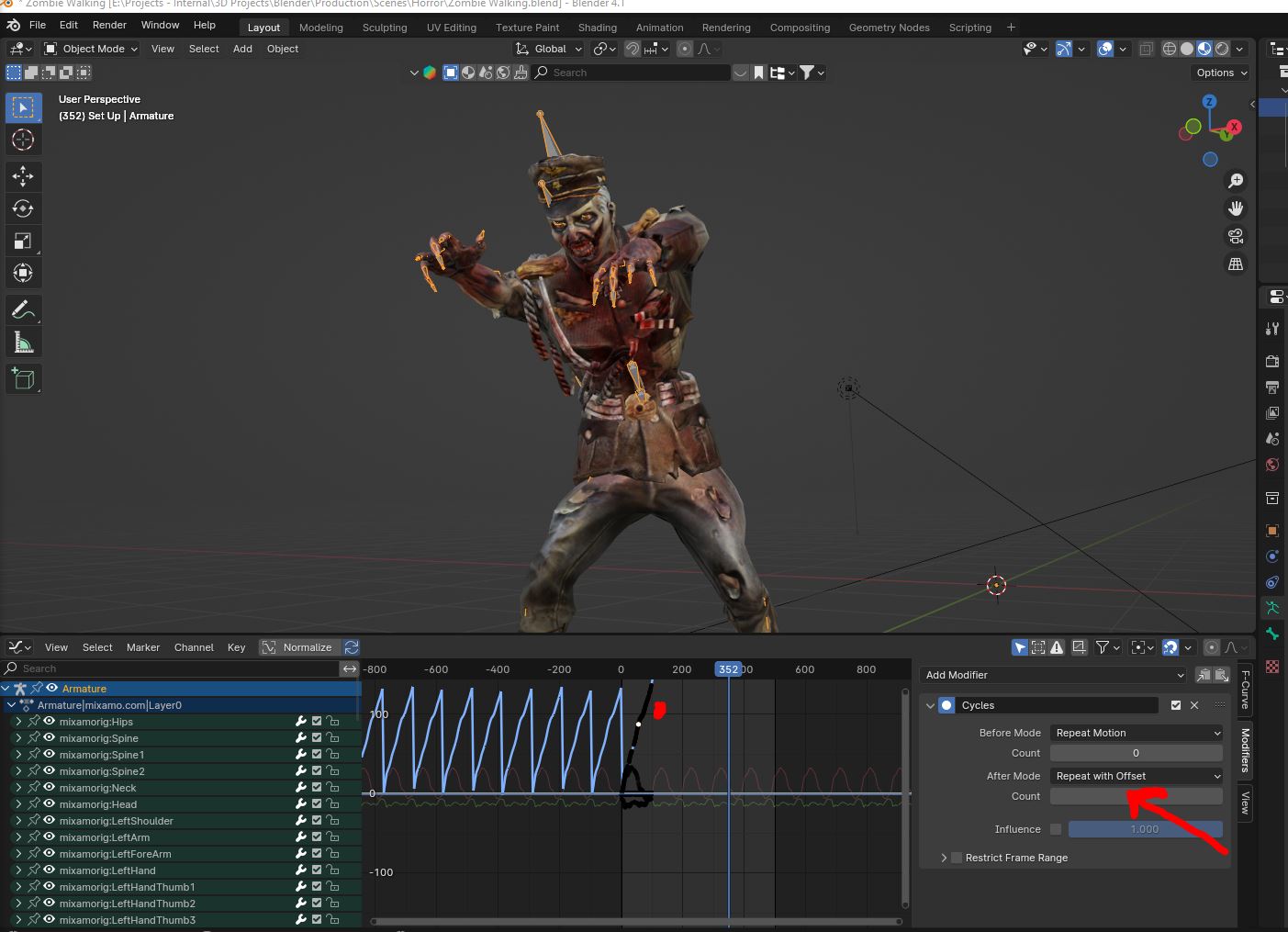Add a new workspace with plus button
Image resolution: width=1288 pixels, height=932 pixels.
point(1012,28)
